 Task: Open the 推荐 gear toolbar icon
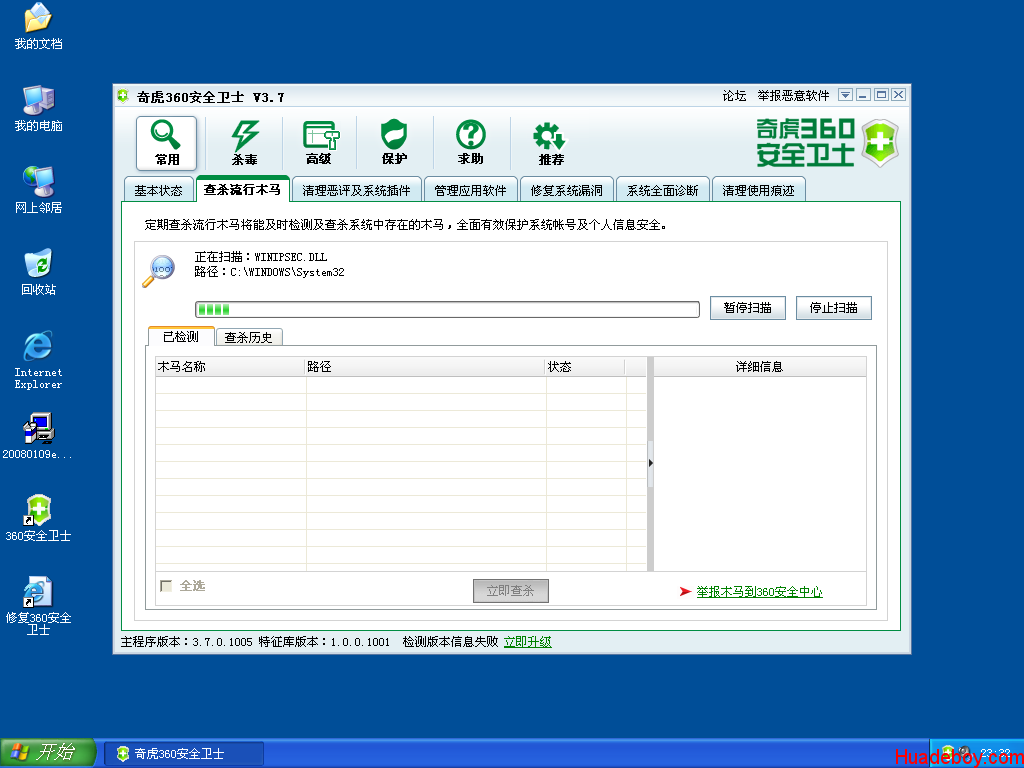point(551,143)
